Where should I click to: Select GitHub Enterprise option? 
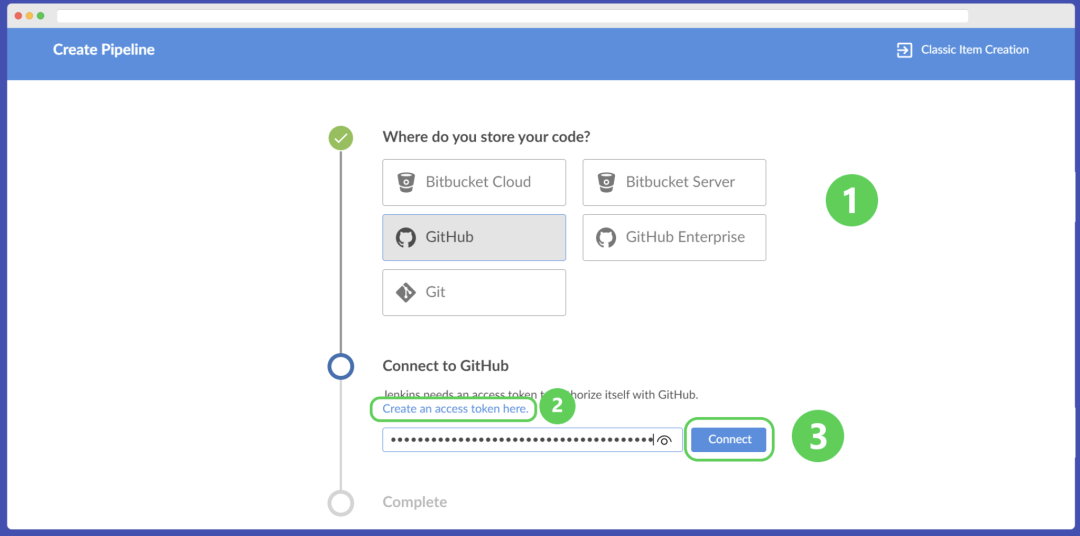[x=674, y=237]
